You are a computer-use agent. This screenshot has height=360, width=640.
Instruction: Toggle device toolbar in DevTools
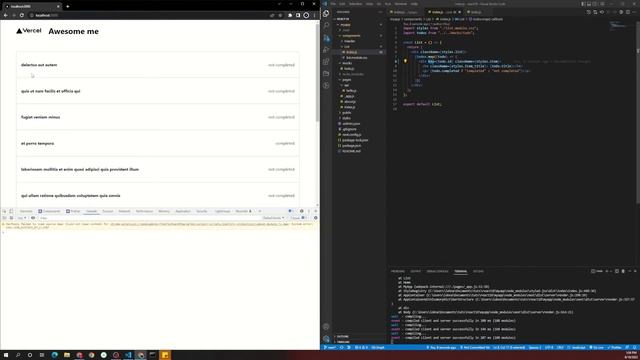click(x=11, y=211)
